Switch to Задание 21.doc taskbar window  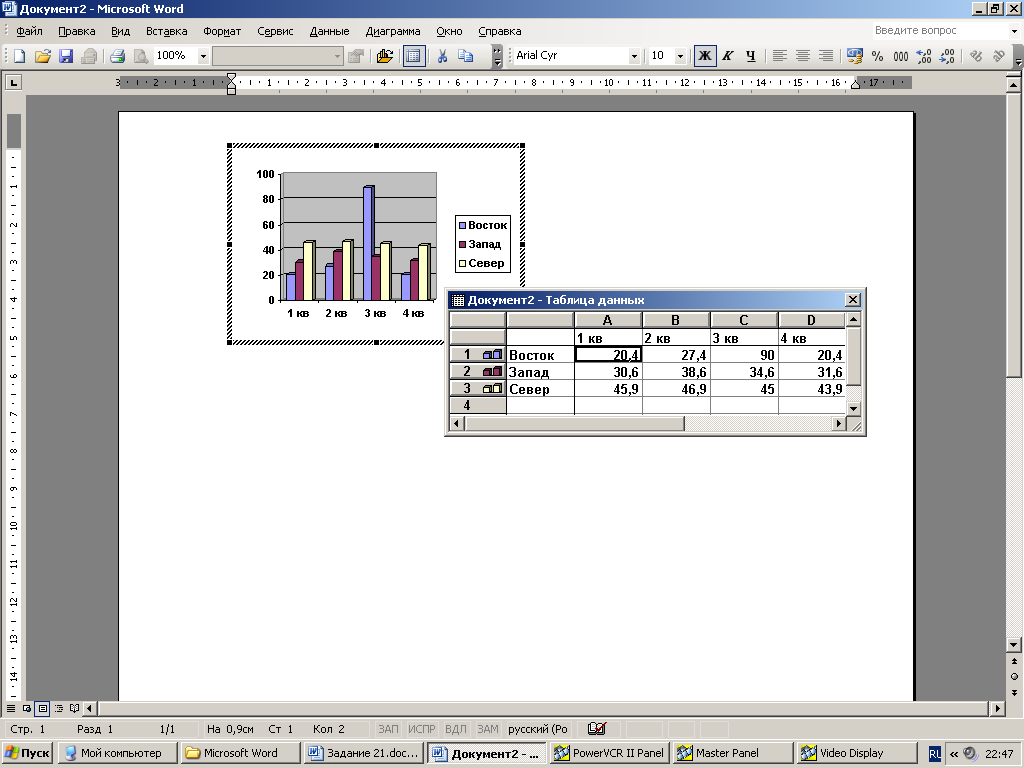366,753
